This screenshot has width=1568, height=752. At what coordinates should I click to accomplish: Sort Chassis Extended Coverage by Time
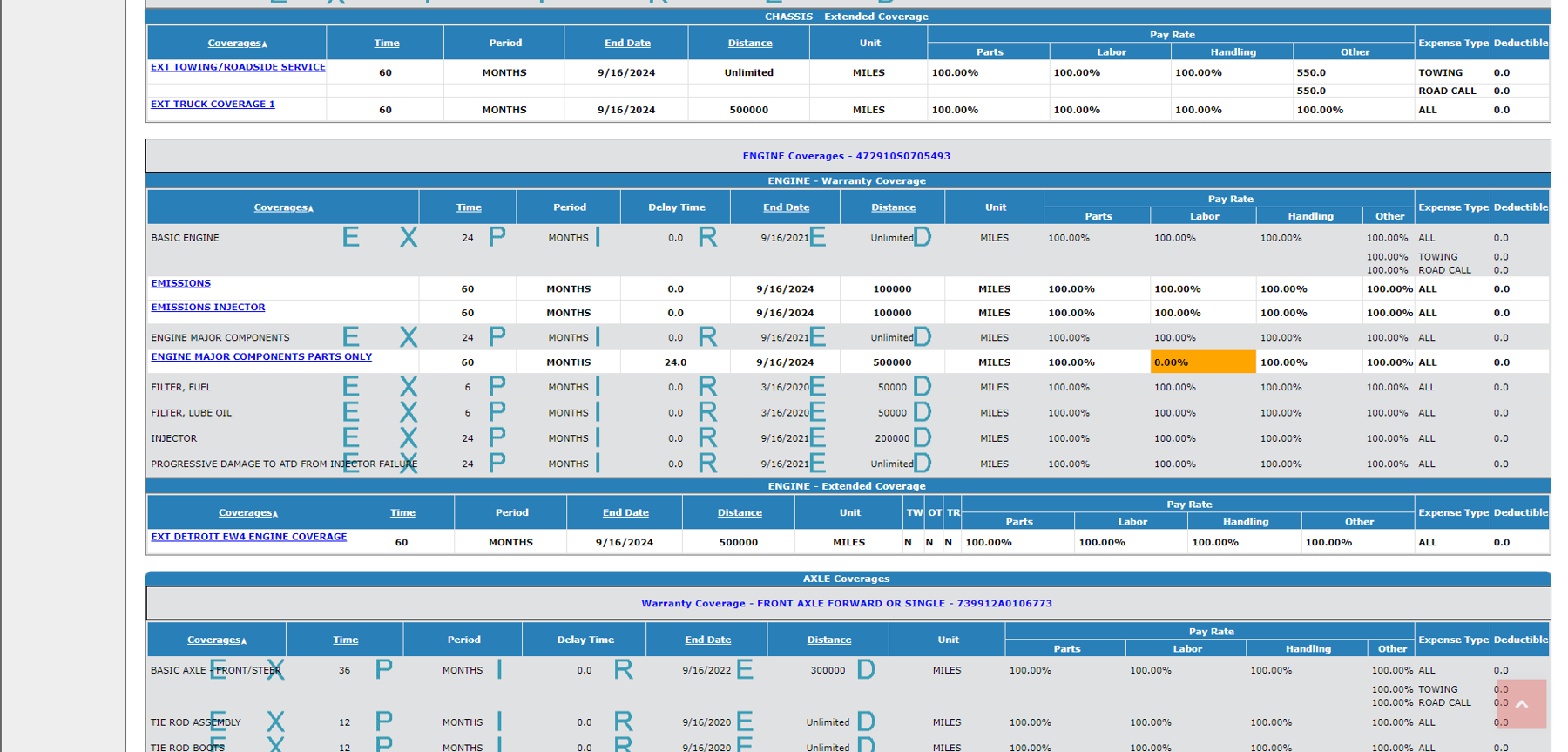[386, 44]
